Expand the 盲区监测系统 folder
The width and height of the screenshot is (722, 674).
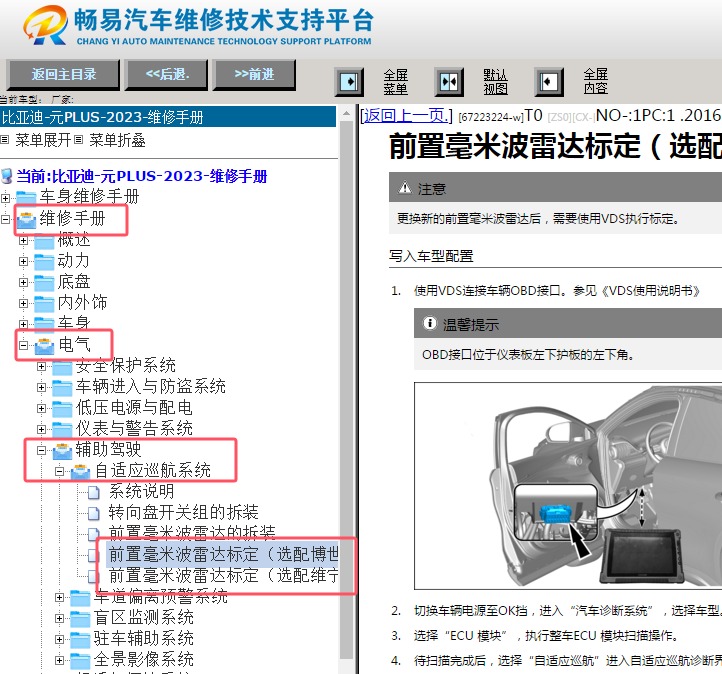pyautogui.click(x=59, y=618)
